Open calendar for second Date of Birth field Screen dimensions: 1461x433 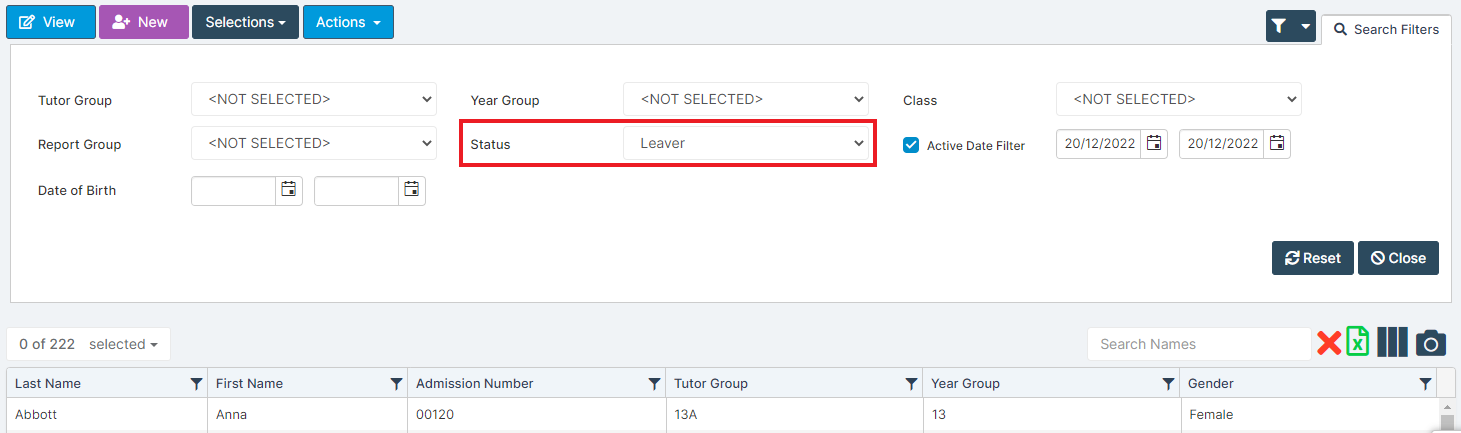(x=412, y=190)
